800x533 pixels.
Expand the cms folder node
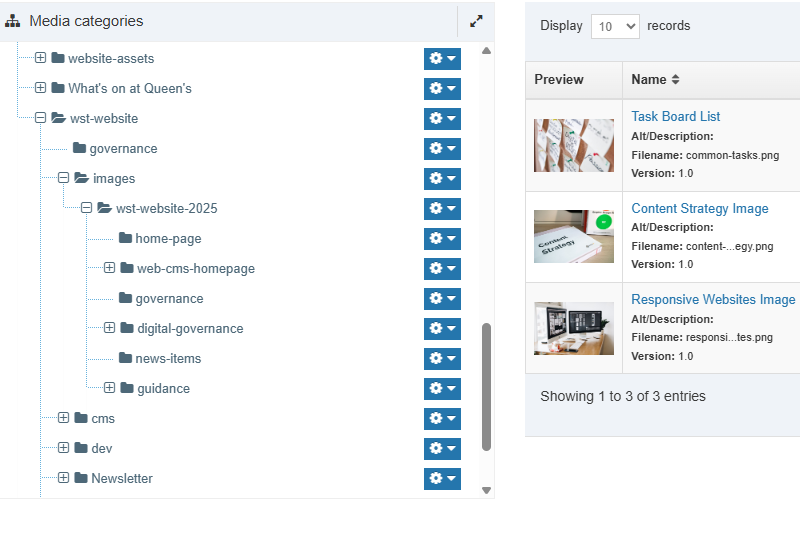[64, 418]
